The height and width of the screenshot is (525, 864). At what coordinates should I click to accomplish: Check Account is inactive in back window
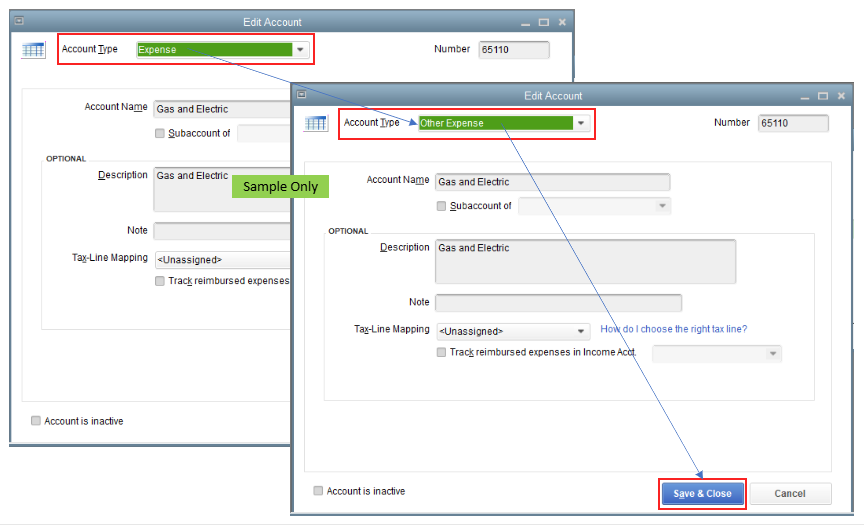(x=36, y=421)
